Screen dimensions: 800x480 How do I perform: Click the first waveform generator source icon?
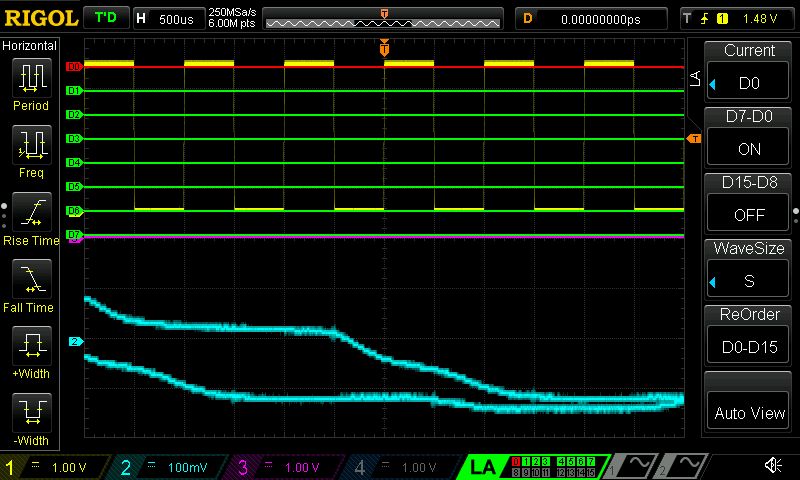coord(632,465)
